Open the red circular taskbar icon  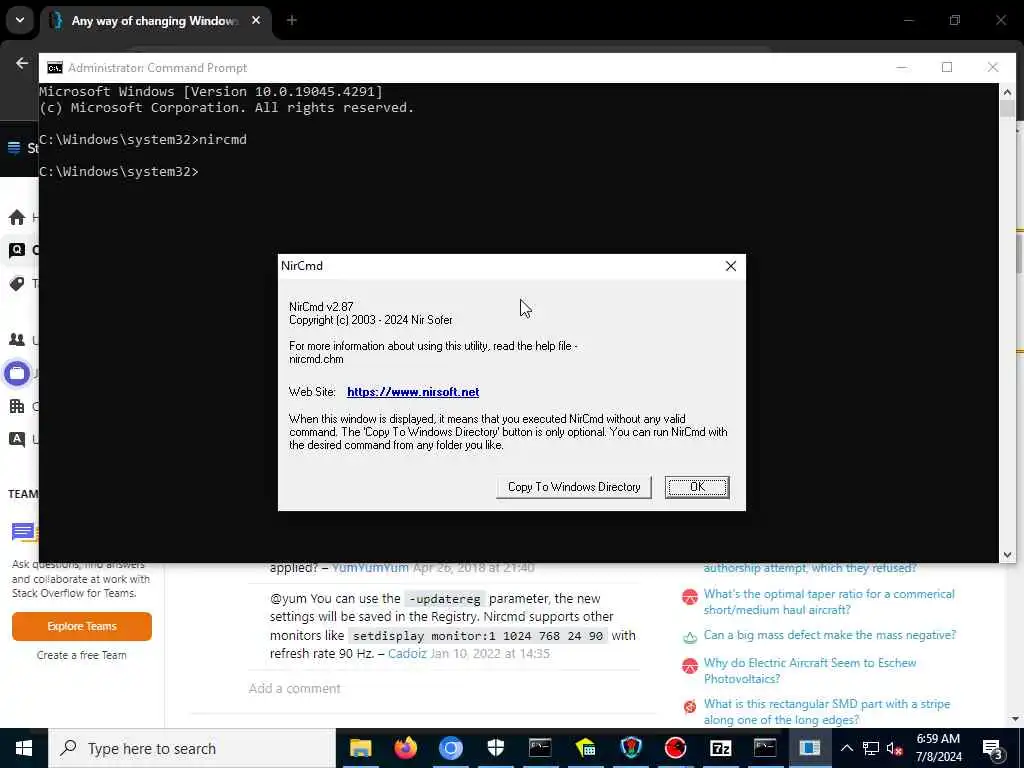[675, 748]
